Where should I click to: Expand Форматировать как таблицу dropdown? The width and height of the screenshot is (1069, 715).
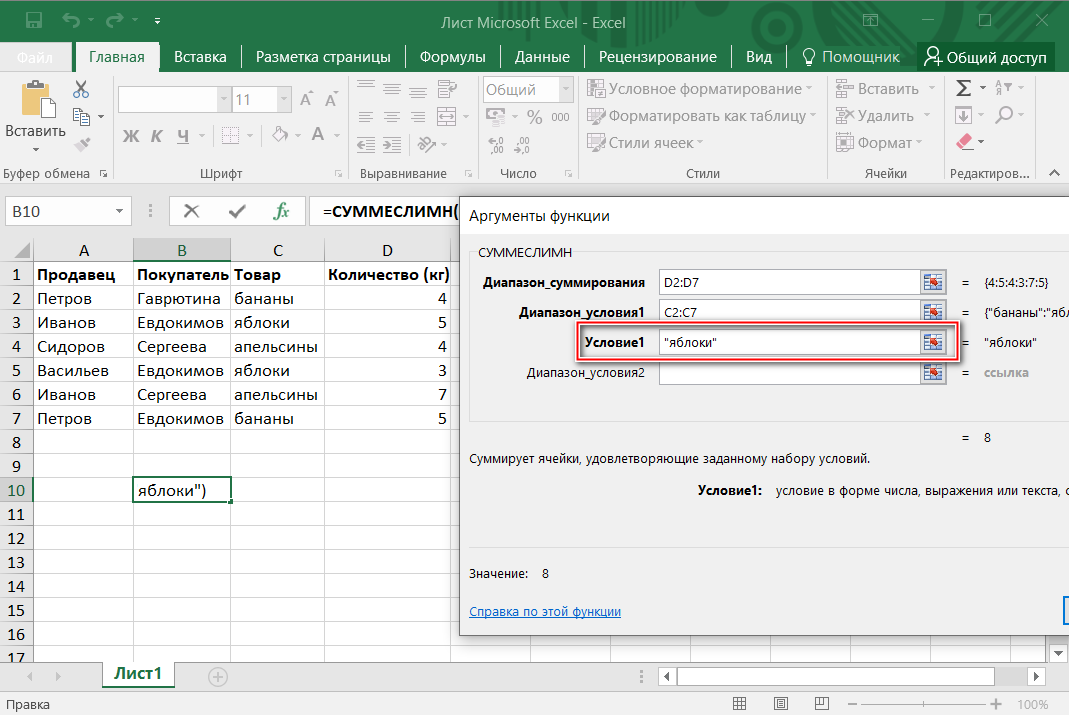click(813, 116)
